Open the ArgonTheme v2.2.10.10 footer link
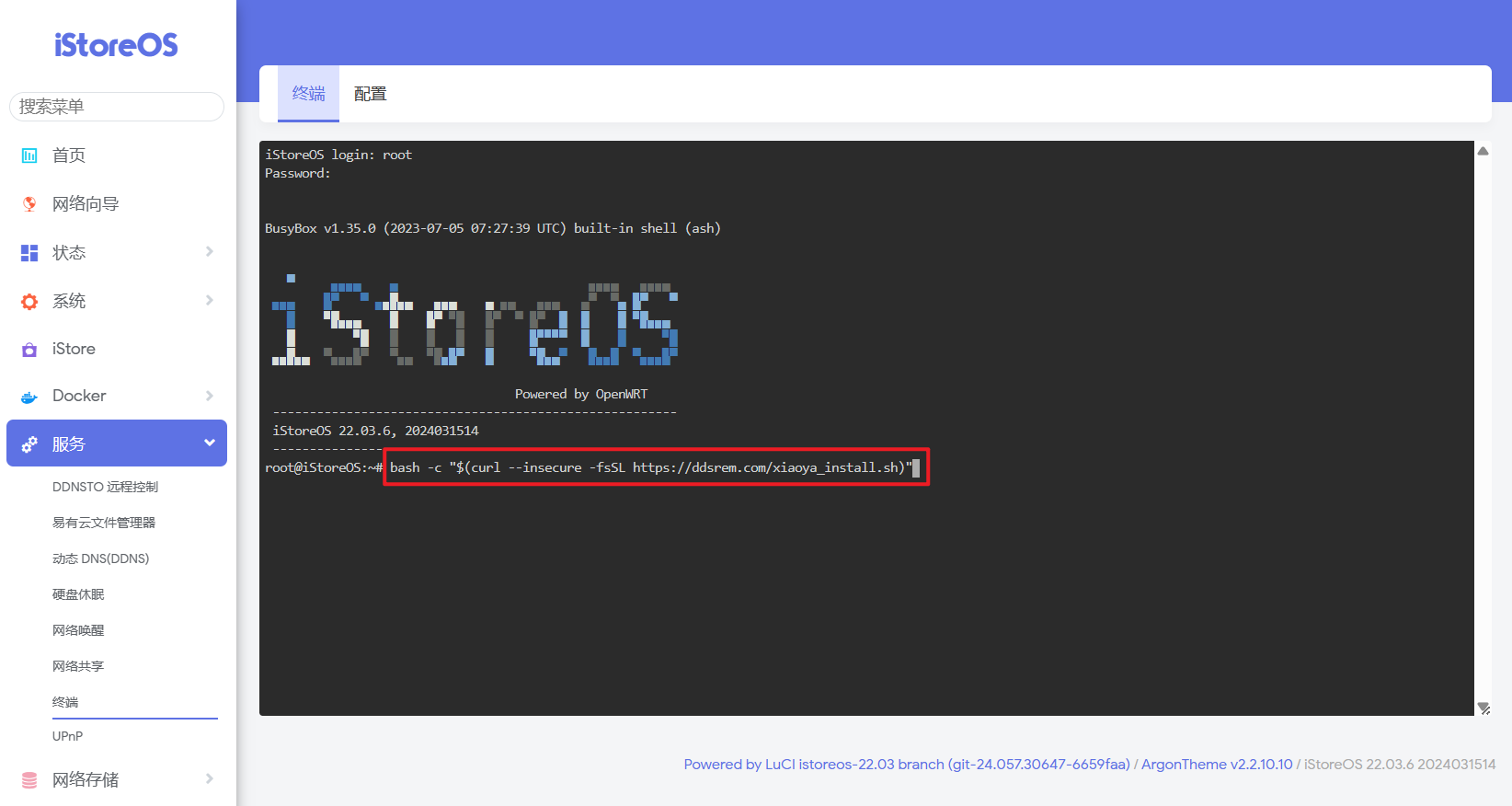 point(1217,765)
